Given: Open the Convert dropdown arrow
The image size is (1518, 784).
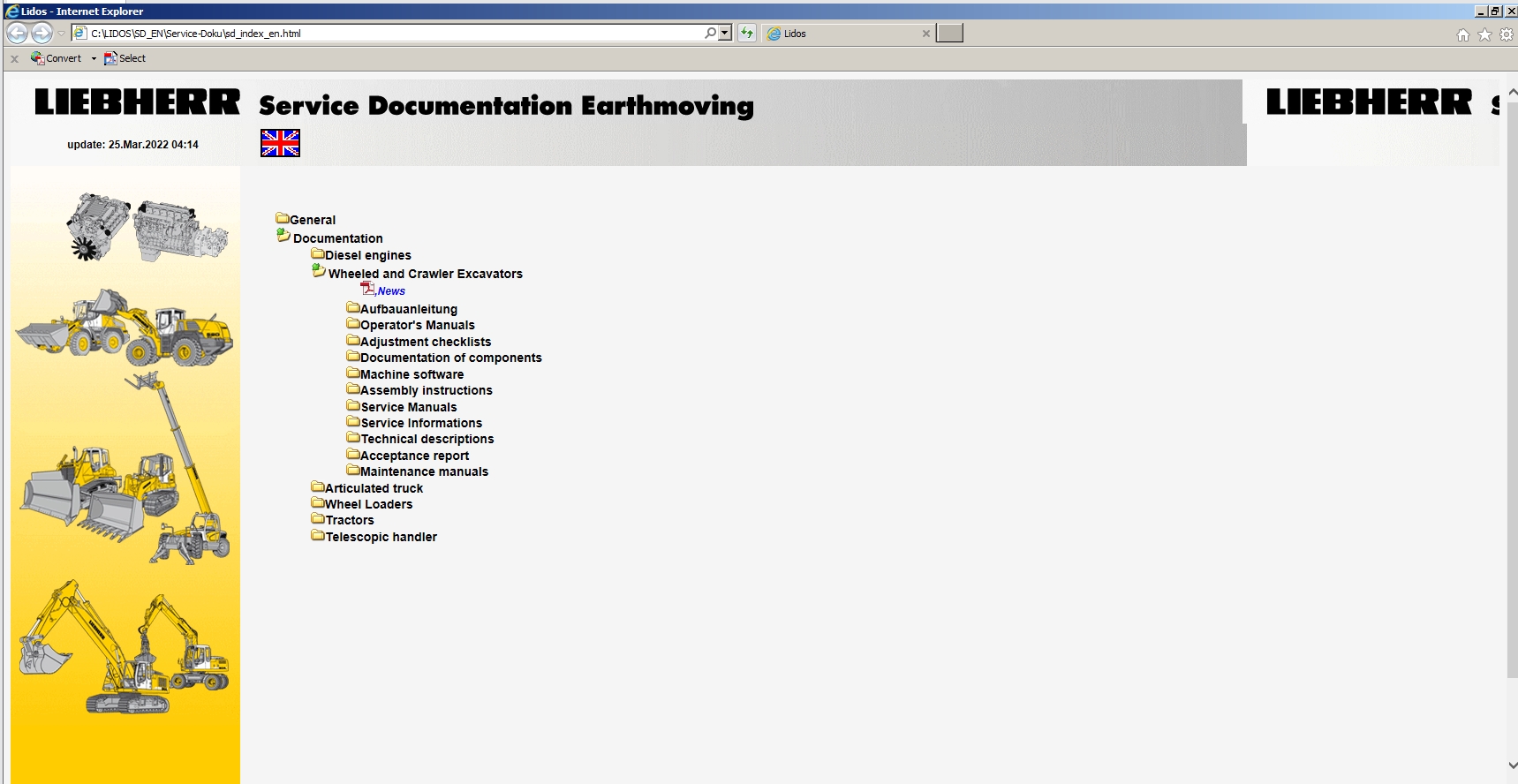Looking at the screenshot, I should coord(94,58).
